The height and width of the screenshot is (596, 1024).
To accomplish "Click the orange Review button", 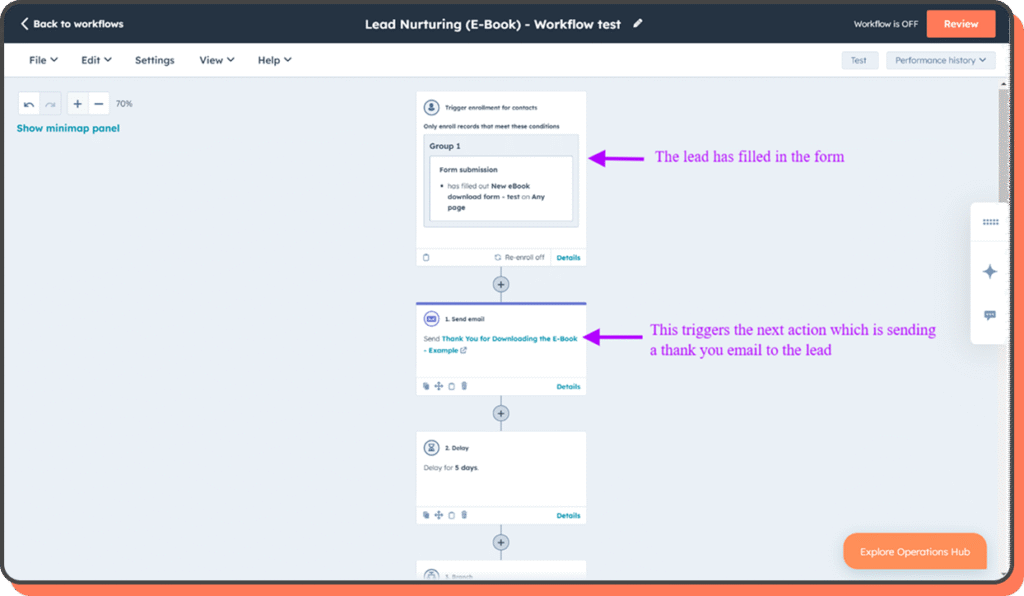I will click(x=960, y=24).
